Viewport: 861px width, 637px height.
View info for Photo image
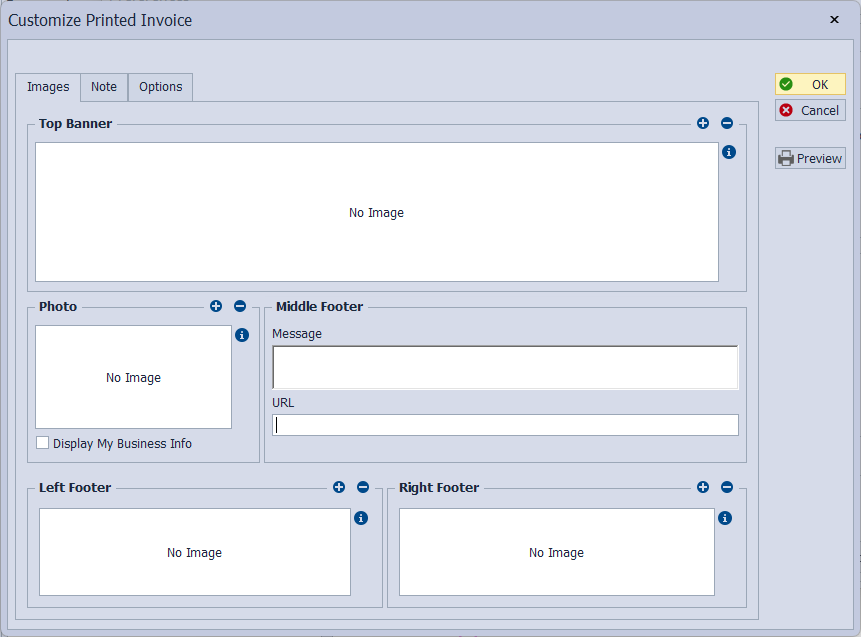point(242,335)
